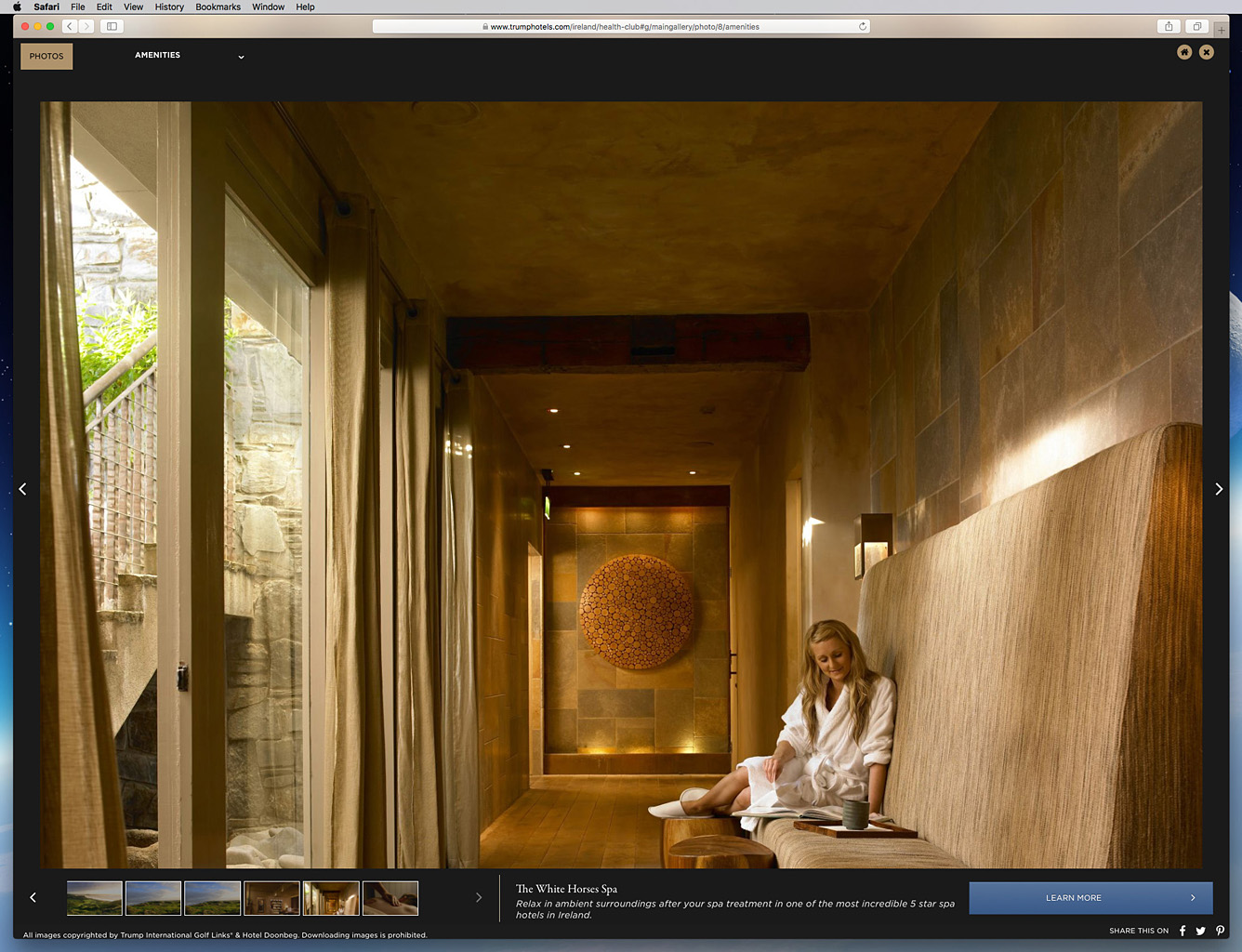Share the photo on Facebook

(x=1182, y=931)
